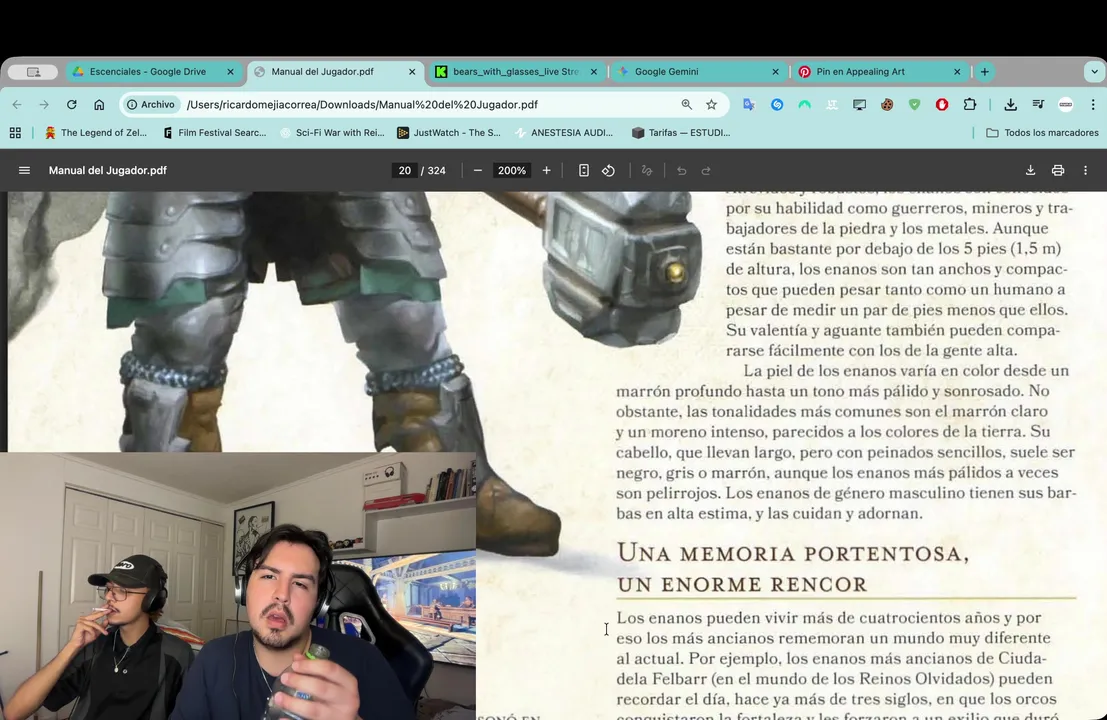
Task: Open The Legend of Zel... bookmark
Action: [96, 133]
